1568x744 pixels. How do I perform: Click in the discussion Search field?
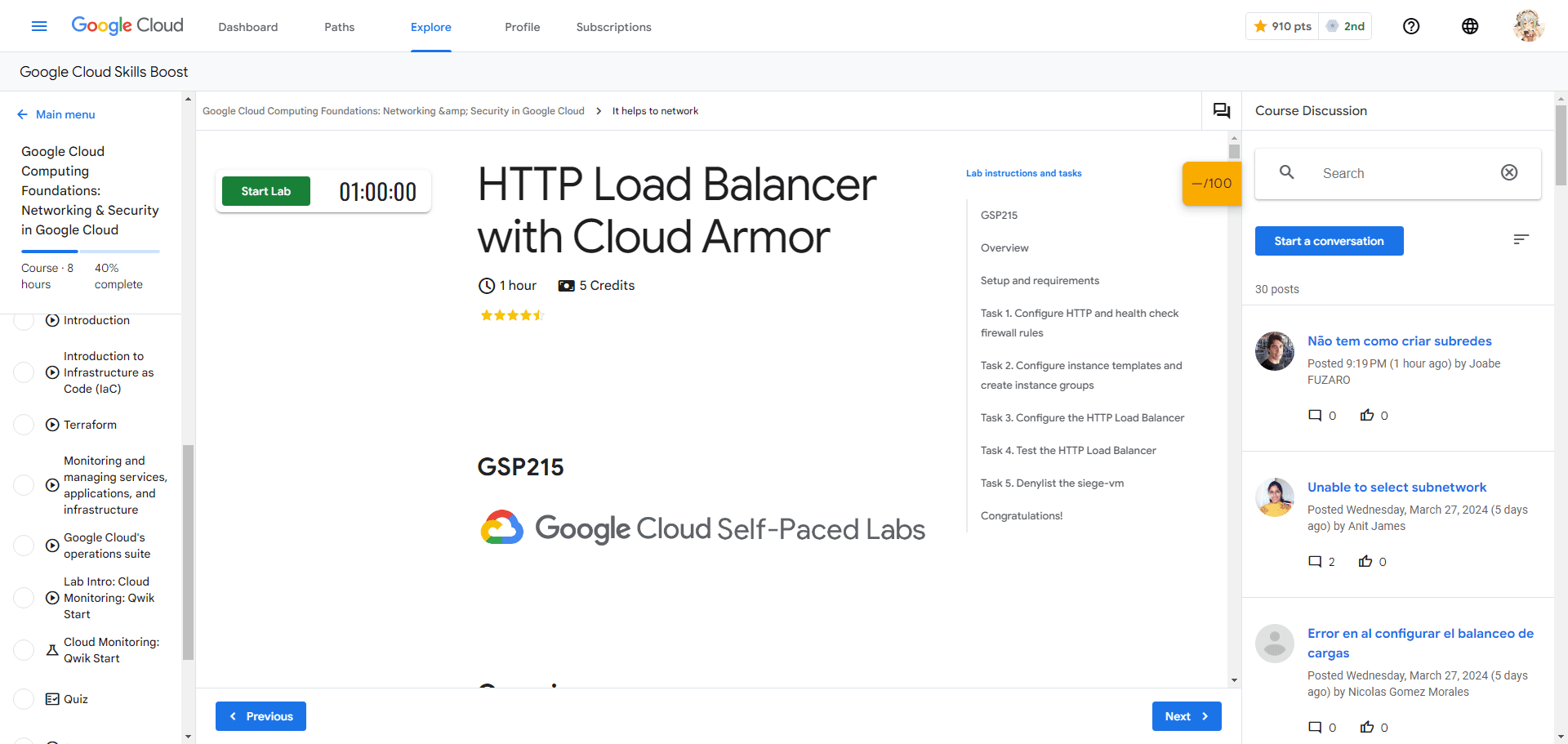pyautogui.click(x=1398, y=173)
